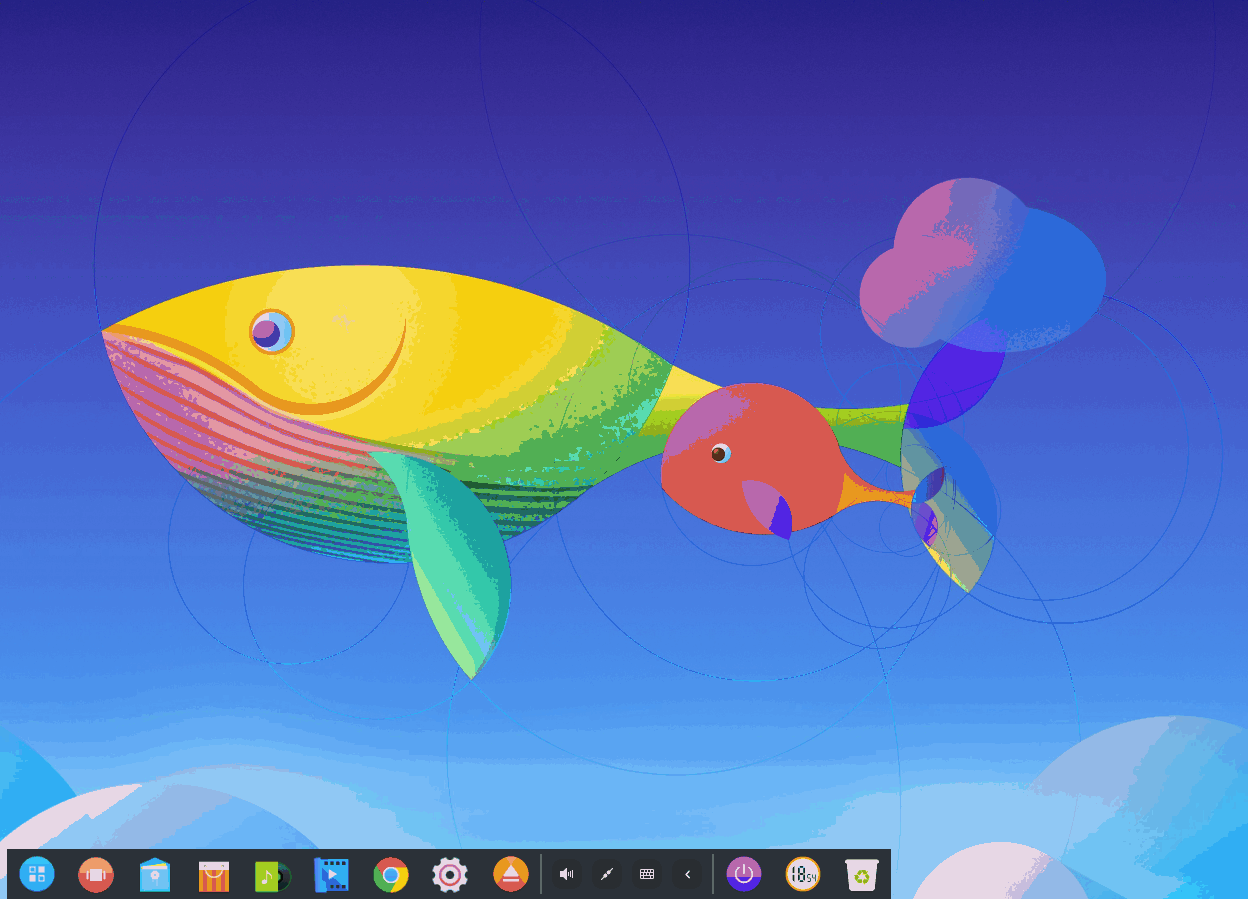The image size is (1248, 899).
Task: Launch the Music player from the dock
Action: coord(273,875)
